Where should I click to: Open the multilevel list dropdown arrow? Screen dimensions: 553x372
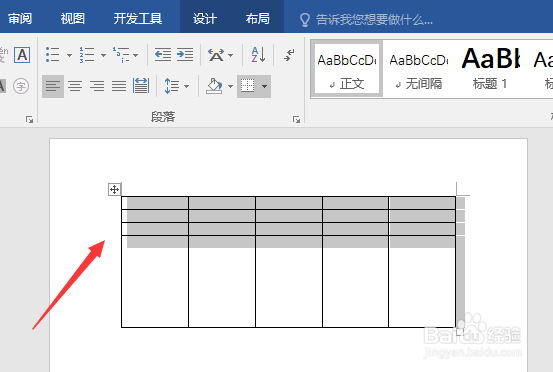pos(136,55)
